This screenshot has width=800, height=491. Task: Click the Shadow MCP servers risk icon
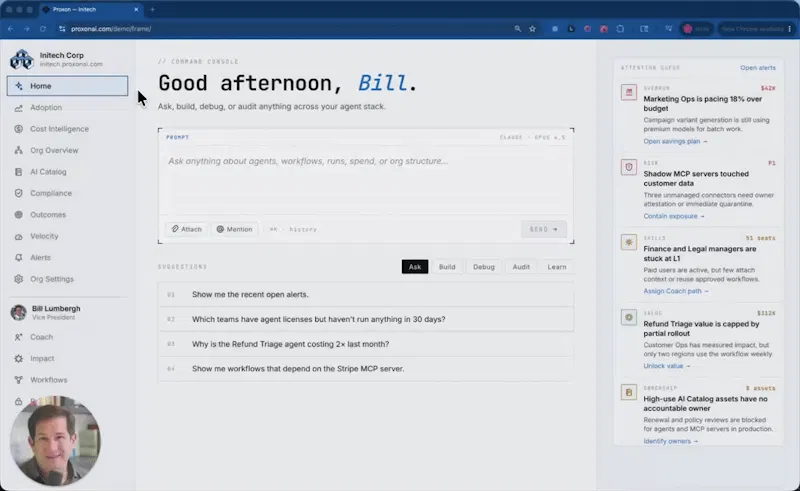(x=629, y=167)
